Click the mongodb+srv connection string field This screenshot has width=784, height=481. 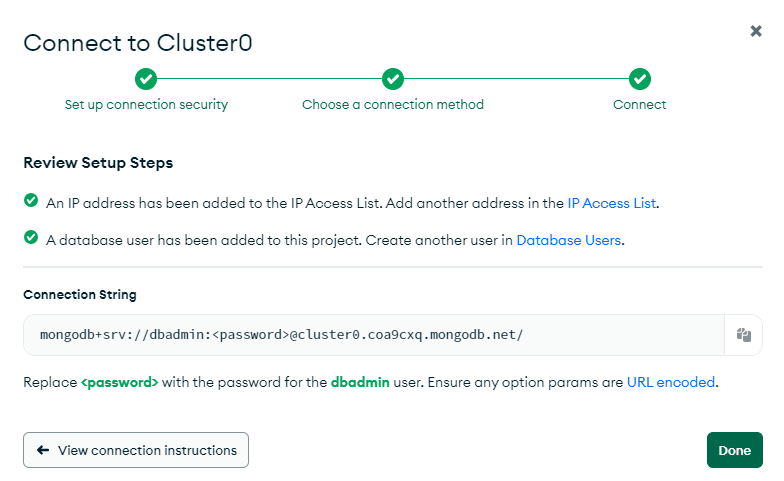pyautogui.click(x=374, y=335)
